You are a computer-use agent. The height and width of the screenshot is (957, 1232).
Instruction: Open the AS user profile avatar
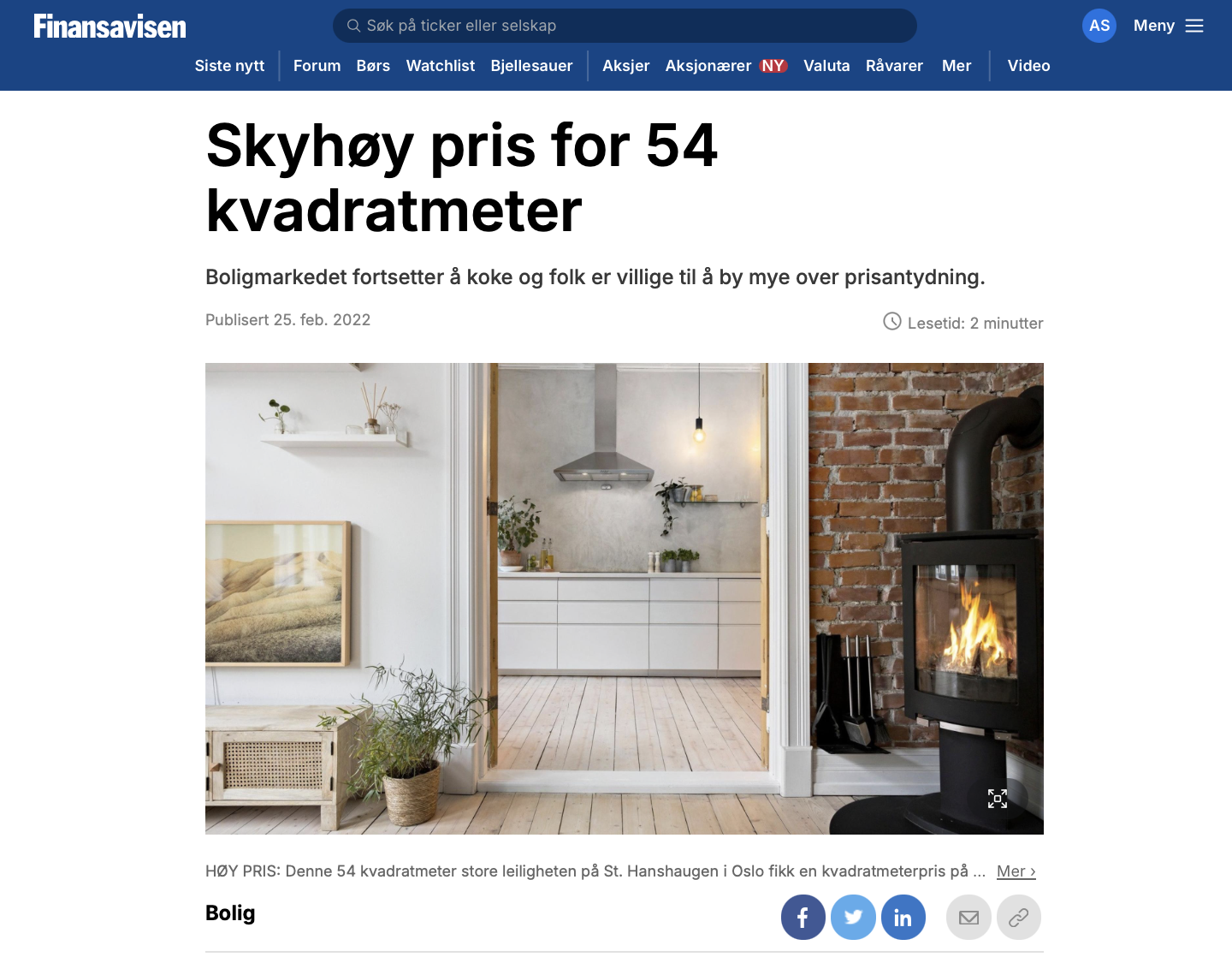[1099, 26]
